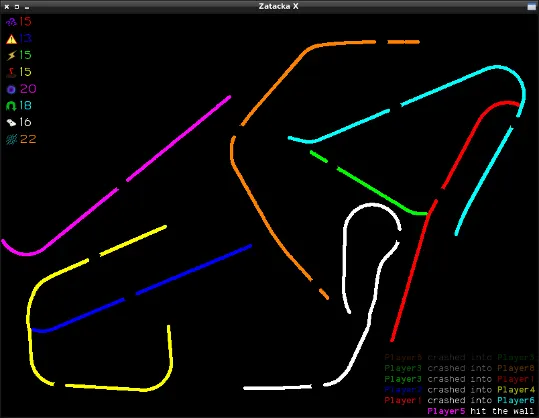Click the window close X in title bar
The height and width of the screenshot is (418, 539).
(7, 7)
